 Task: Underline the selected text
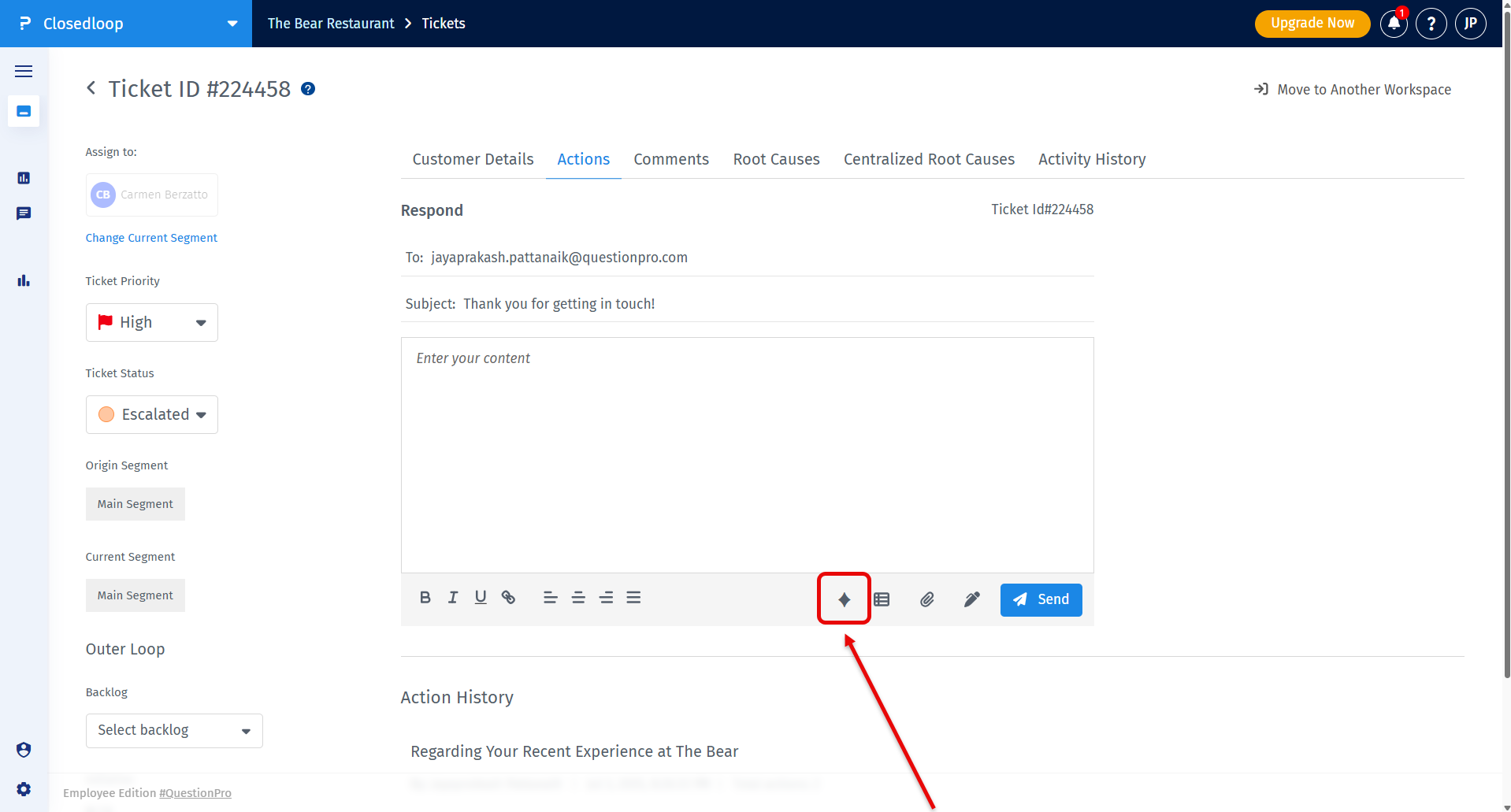pos(480,598)
